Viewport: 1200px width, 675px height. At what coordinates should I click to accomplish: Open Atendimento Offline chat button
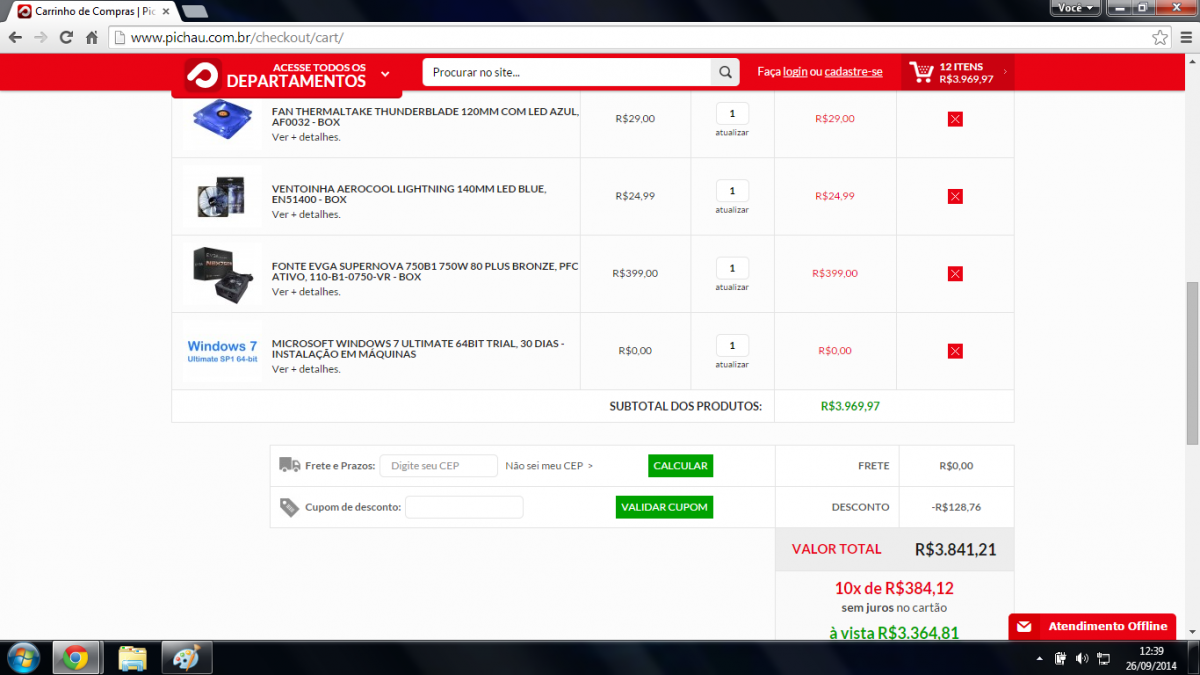click(1092, 627)
